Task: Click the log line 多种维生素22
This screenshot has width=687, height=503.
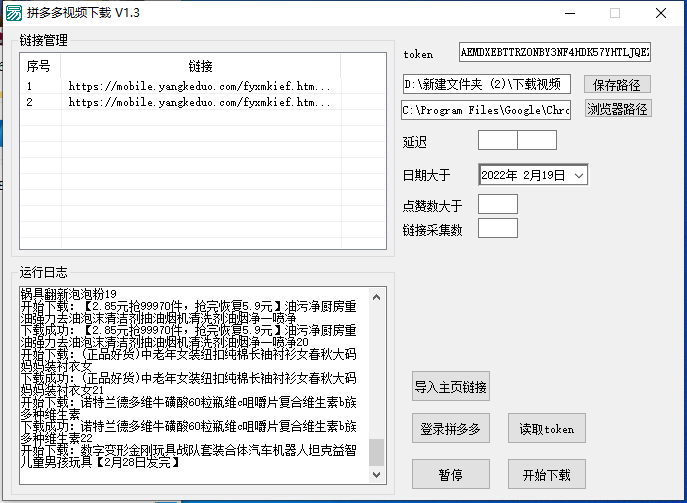Action: (57, 438)
